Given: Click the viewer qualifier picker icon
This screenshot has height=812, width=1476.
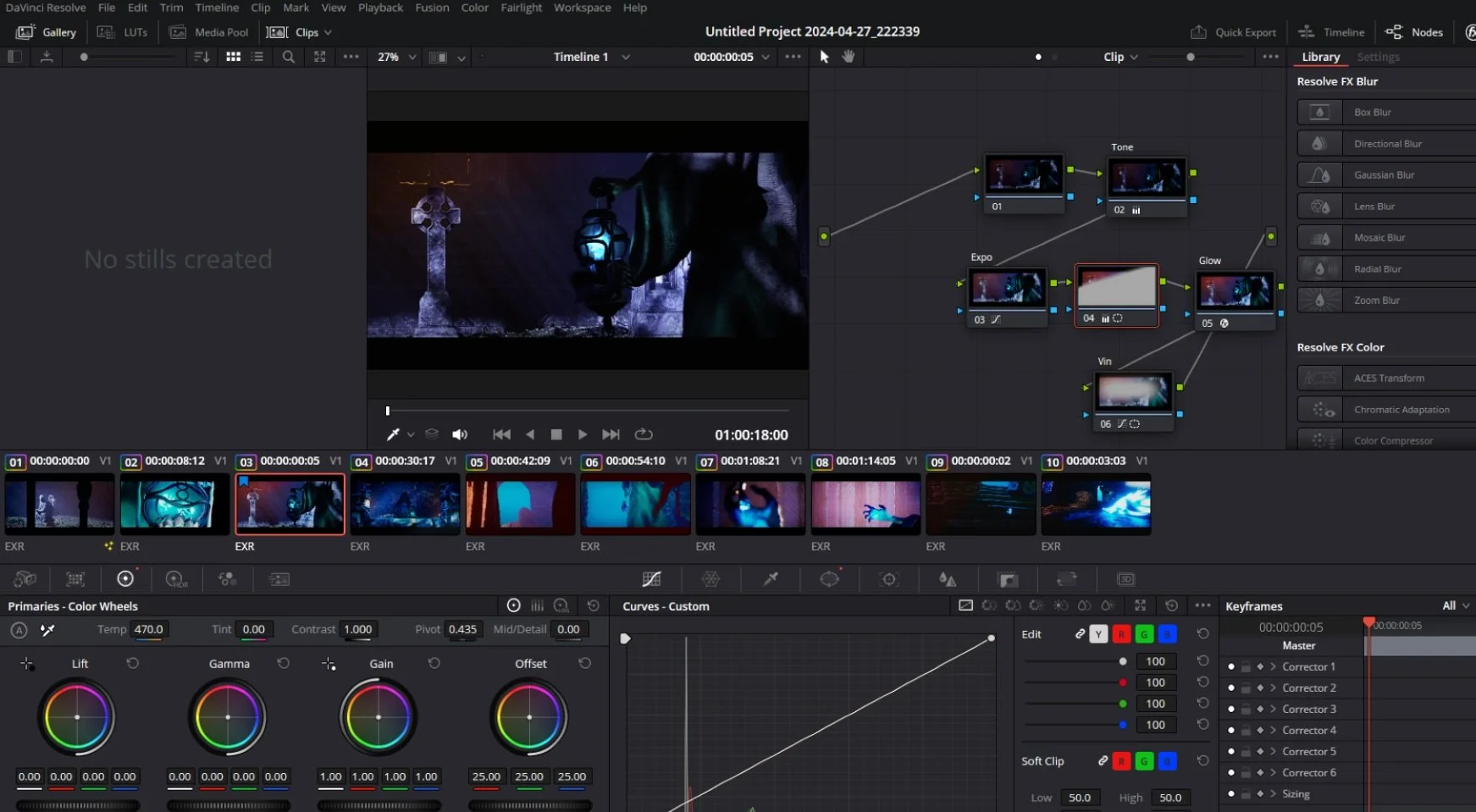Looking at the screenshot, I should click(393, 434).
